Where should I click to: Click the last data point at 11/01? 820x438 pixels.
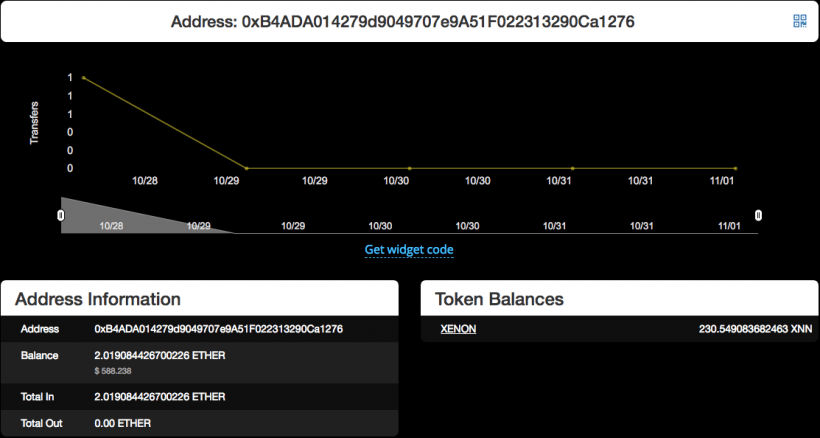(735, 168)
